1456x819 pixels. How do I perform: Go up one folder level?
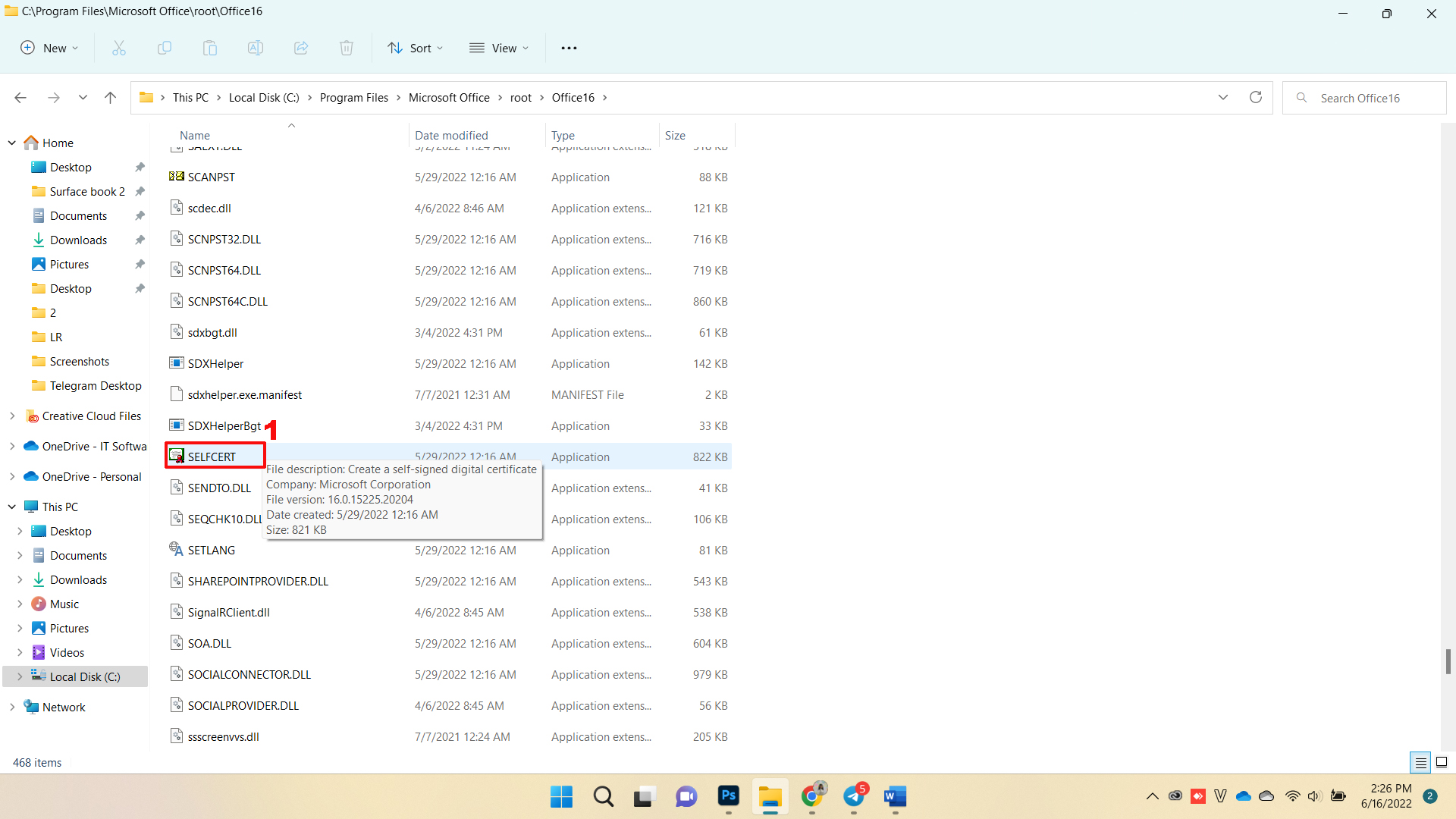pos(111,98)
